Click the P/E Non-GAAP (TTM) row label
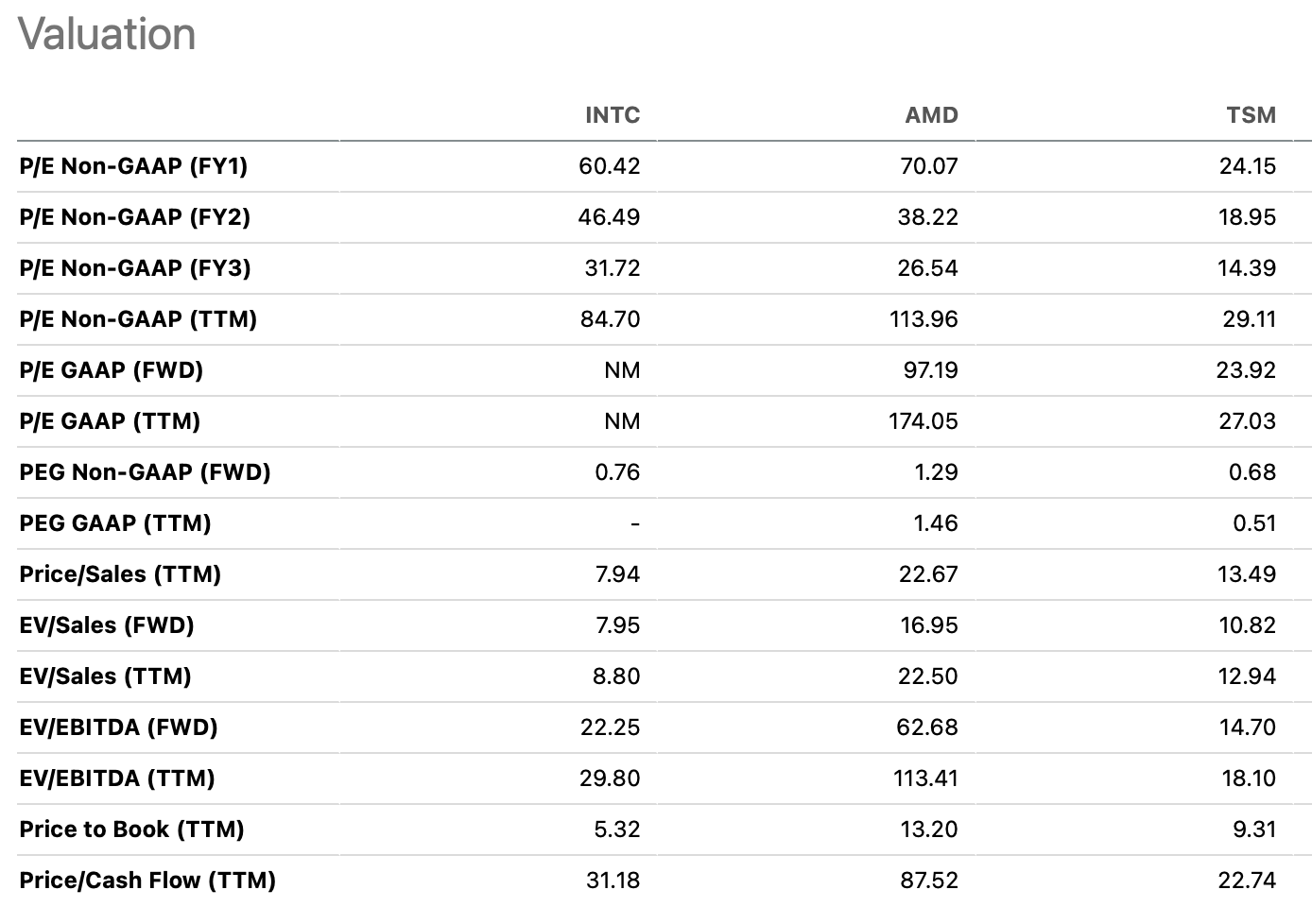 tap(138, 319)
